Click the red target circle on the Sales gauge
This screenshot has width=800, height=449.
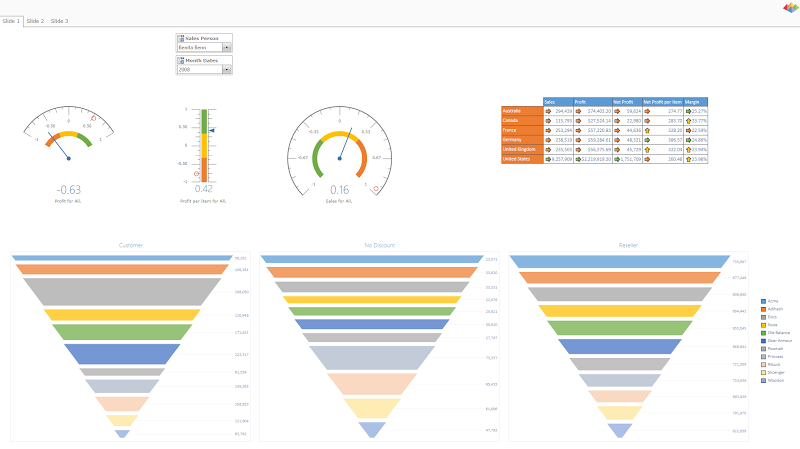click(x=376, y=189)
